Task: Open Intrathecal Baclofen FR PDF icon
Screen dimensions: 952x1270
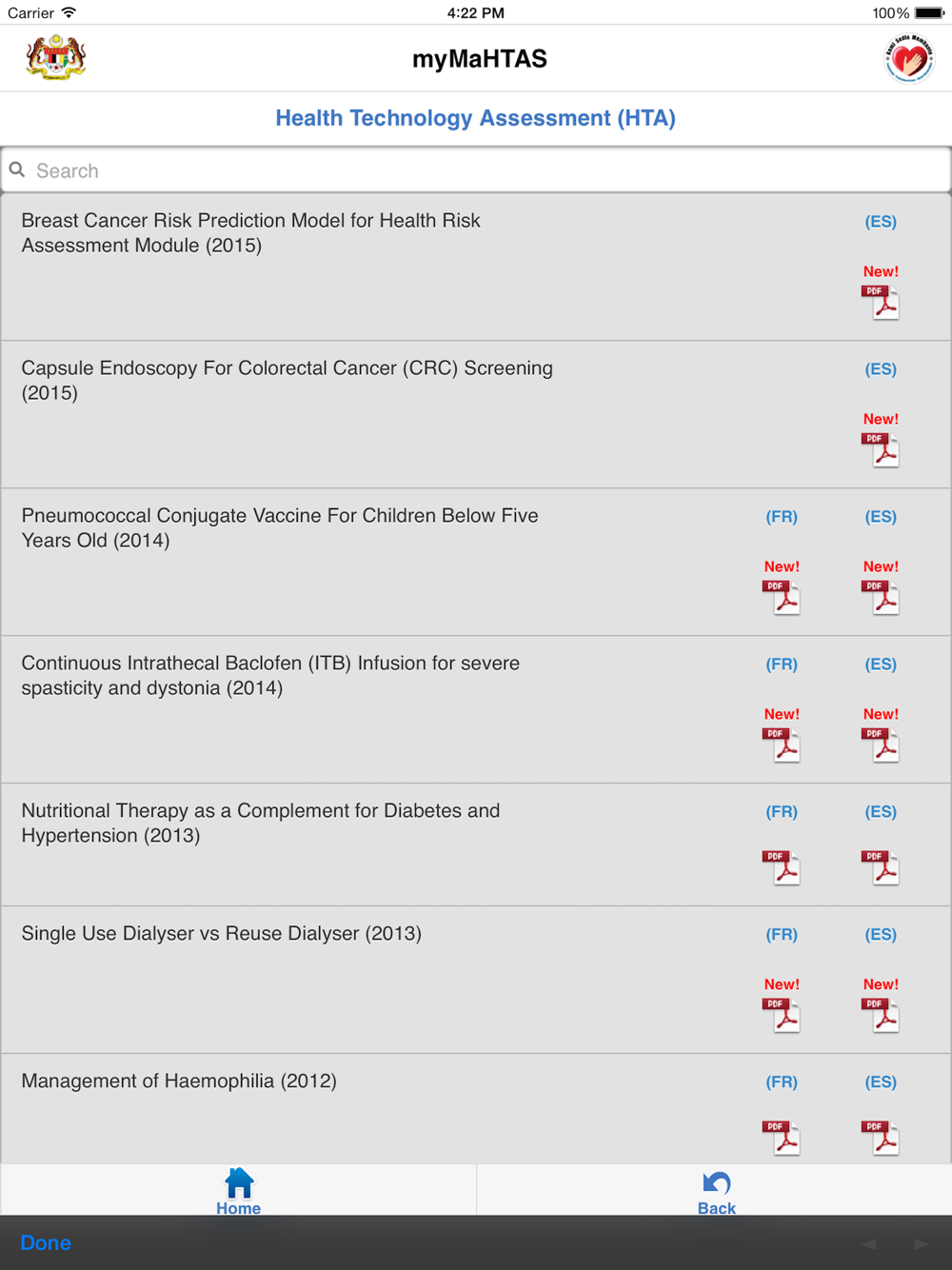Action: coord(782,745)
